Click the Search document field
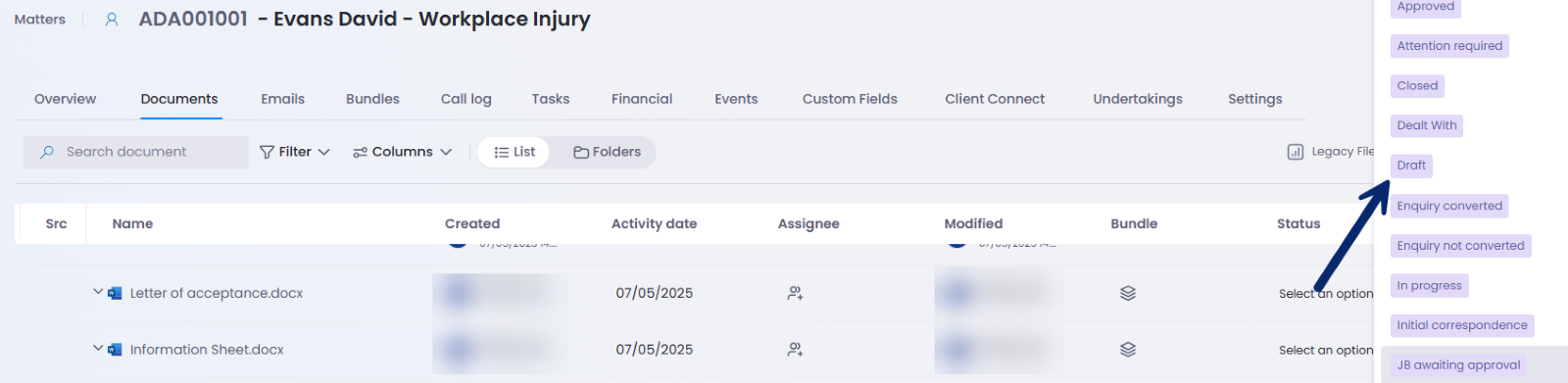This screenshot has height=383, width=1568. pos(136,152)
